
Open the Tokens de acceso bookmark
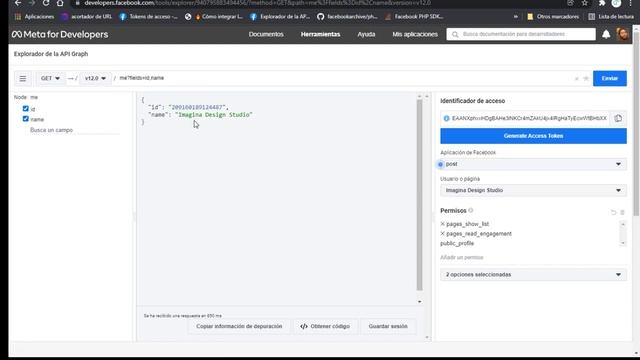click(149, 17)
